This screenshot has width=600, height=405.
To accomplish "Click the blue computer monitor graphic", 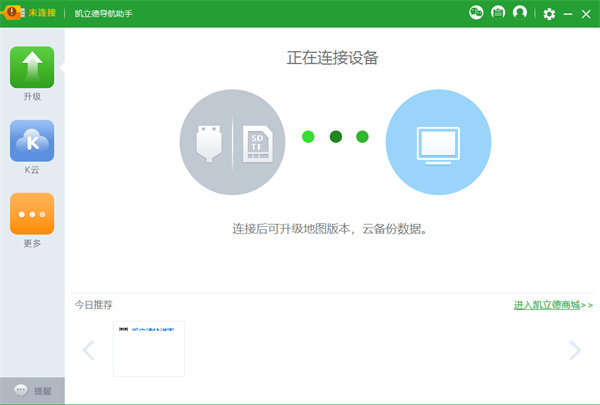I will [438, 143].
